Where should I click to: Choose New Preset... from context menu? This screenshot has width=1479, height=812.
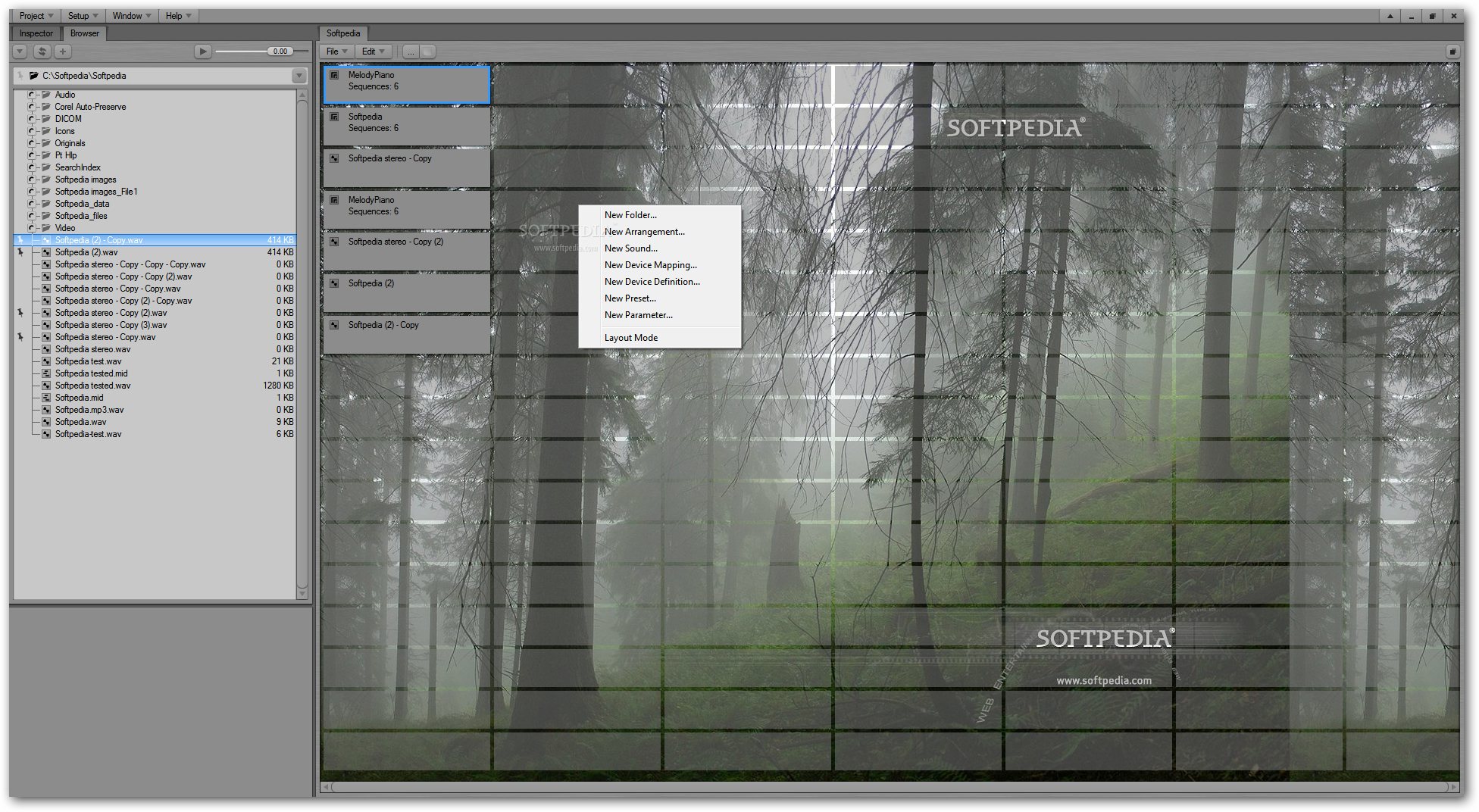click(x=660, y=298)
